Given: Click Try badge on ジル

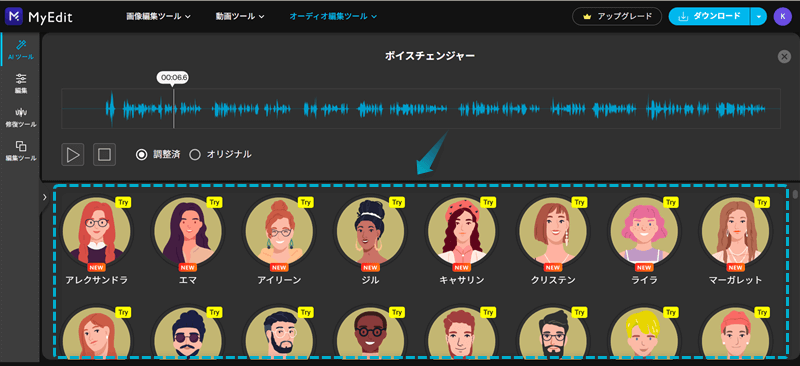Looking at the screenshot, I should [x=397, y=202].
